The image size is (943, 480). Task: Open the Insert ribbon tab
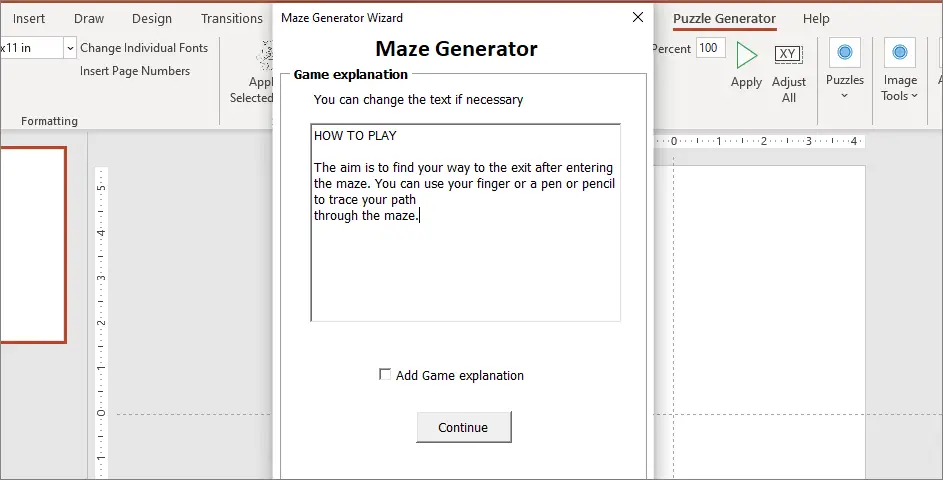[x=28, y=19]
